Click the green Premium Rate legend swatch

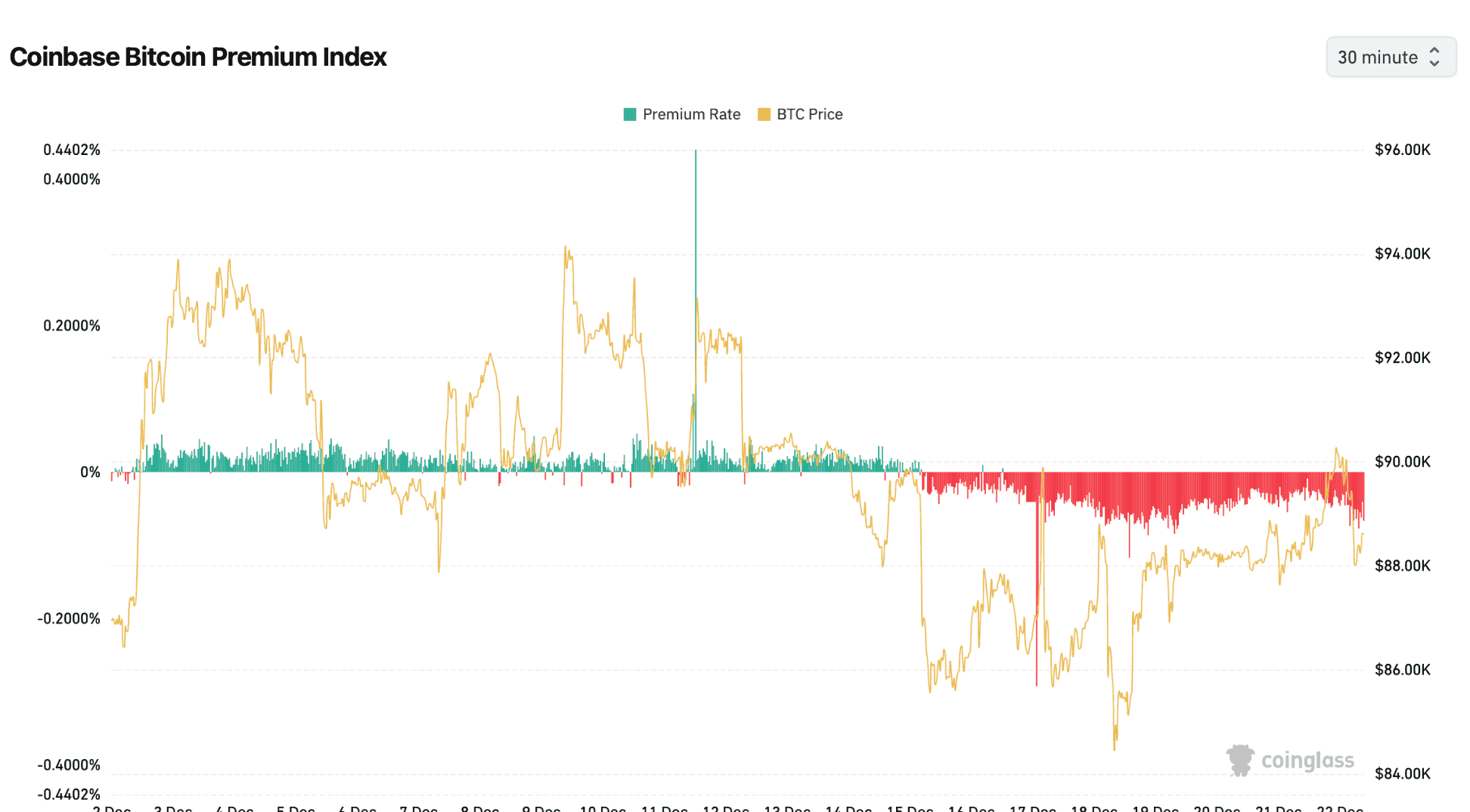[630, 114]
